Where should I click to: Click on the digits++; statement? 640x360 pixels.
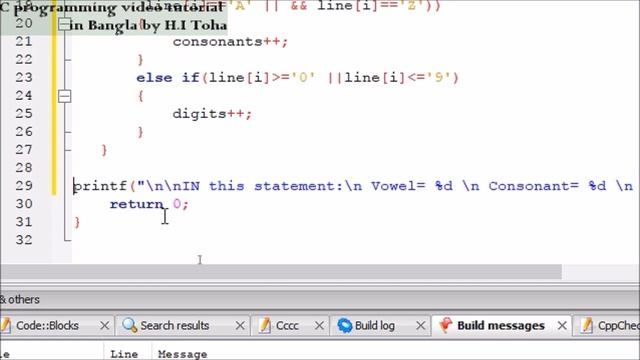coord(212,113)
